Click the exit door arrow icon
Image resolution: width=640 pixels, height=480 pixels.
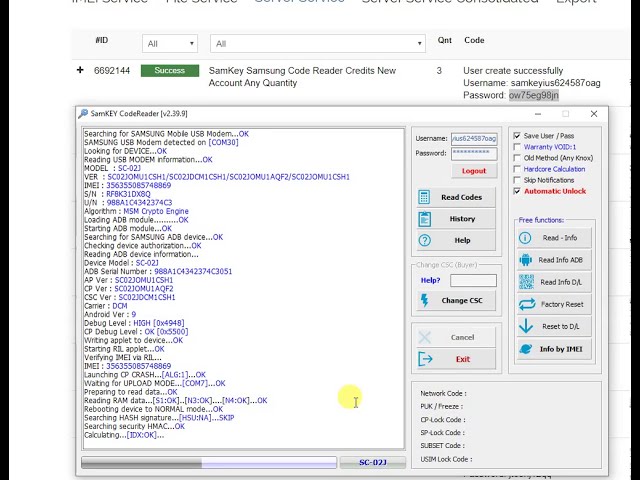425,359
